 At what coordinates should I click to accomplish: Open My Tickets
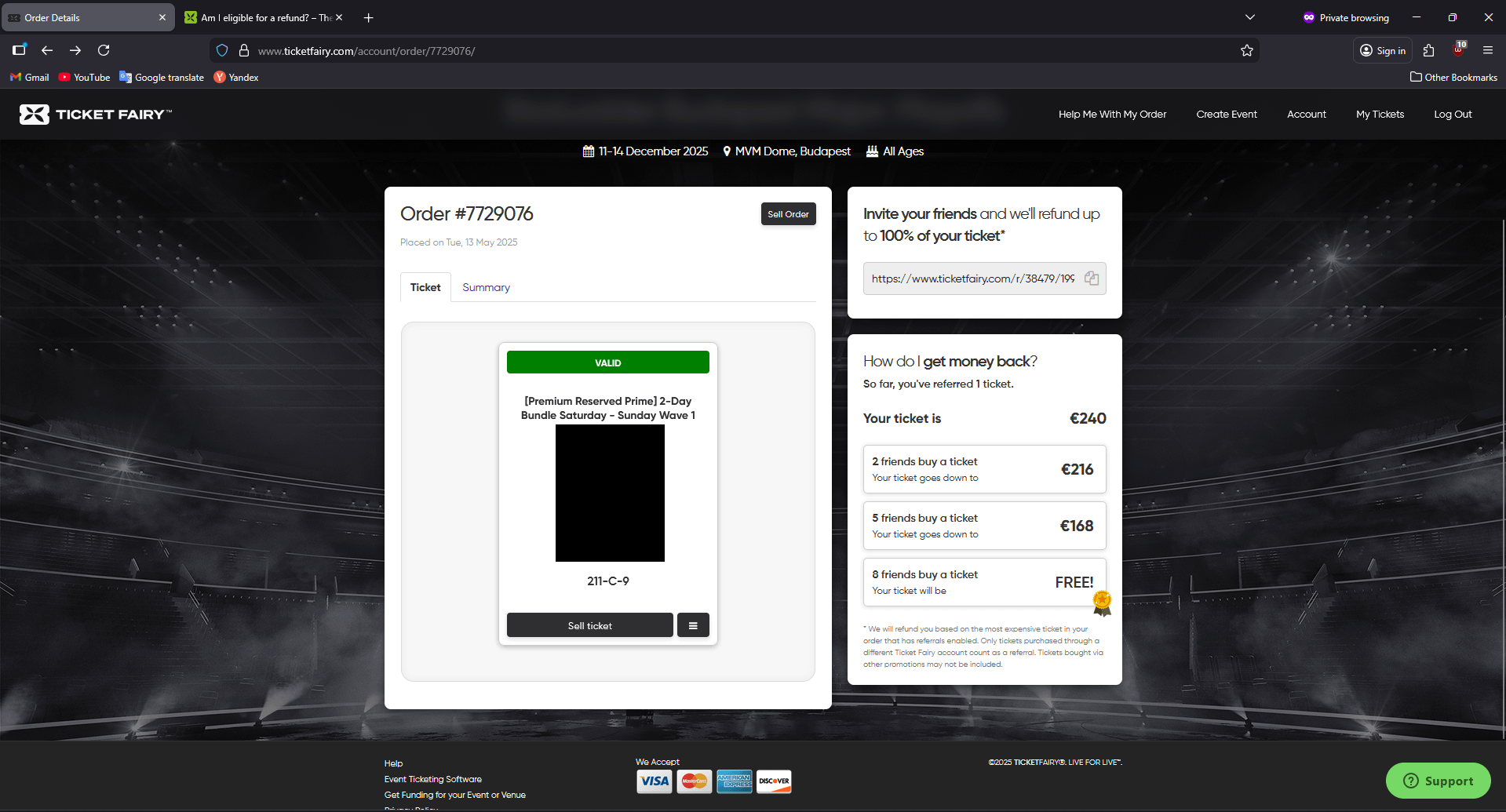[x=1380, y=115]
